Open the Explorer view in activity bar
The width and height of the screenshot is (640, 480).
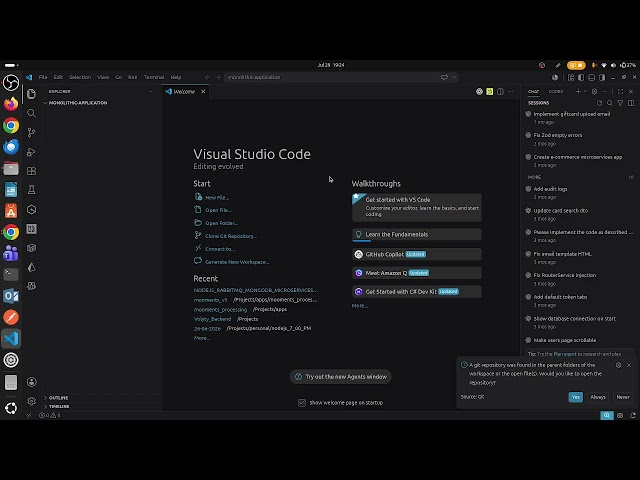pyautogui.click(x=31, y=94)
